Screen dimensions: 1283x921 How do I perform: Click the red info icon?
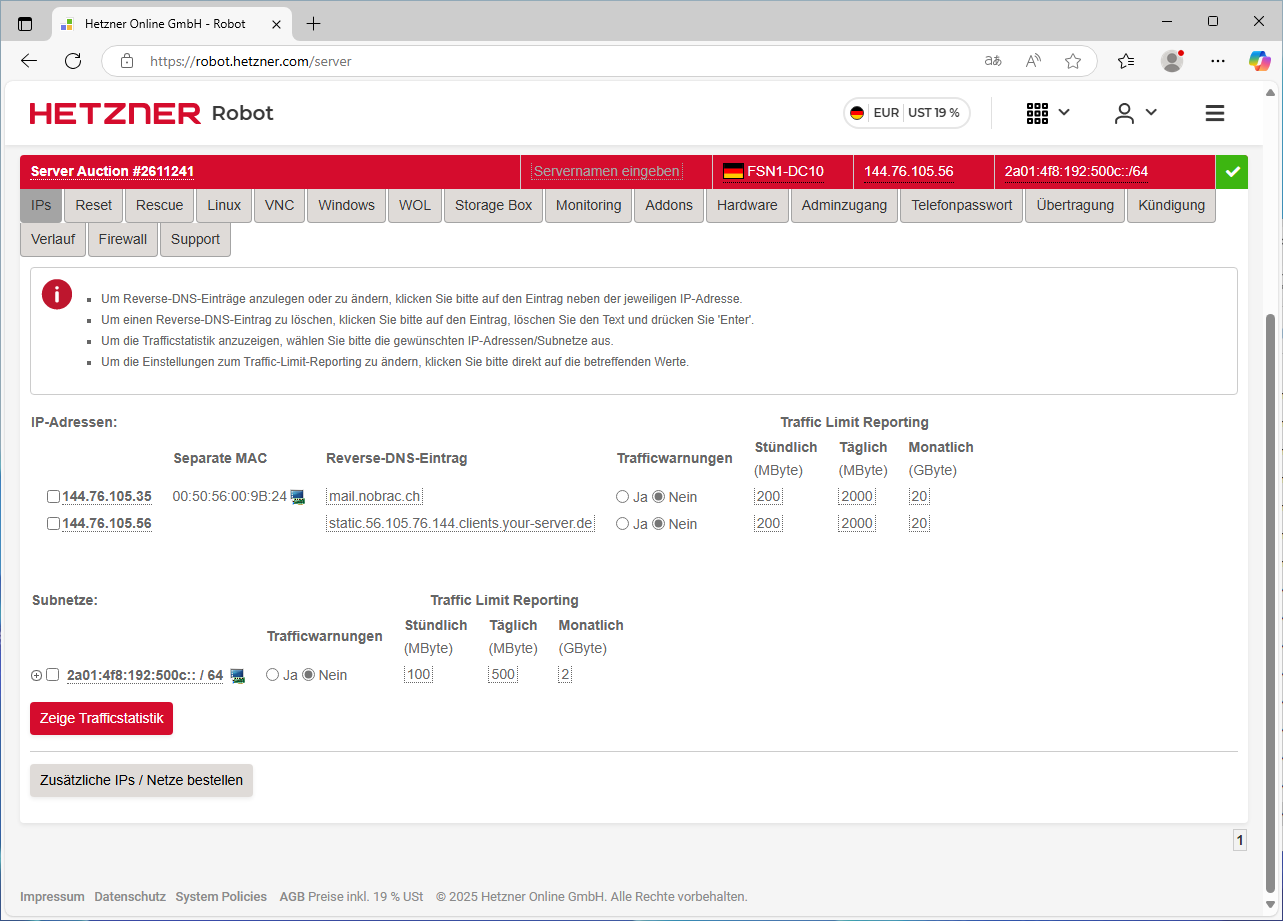[x=57, y=294]
